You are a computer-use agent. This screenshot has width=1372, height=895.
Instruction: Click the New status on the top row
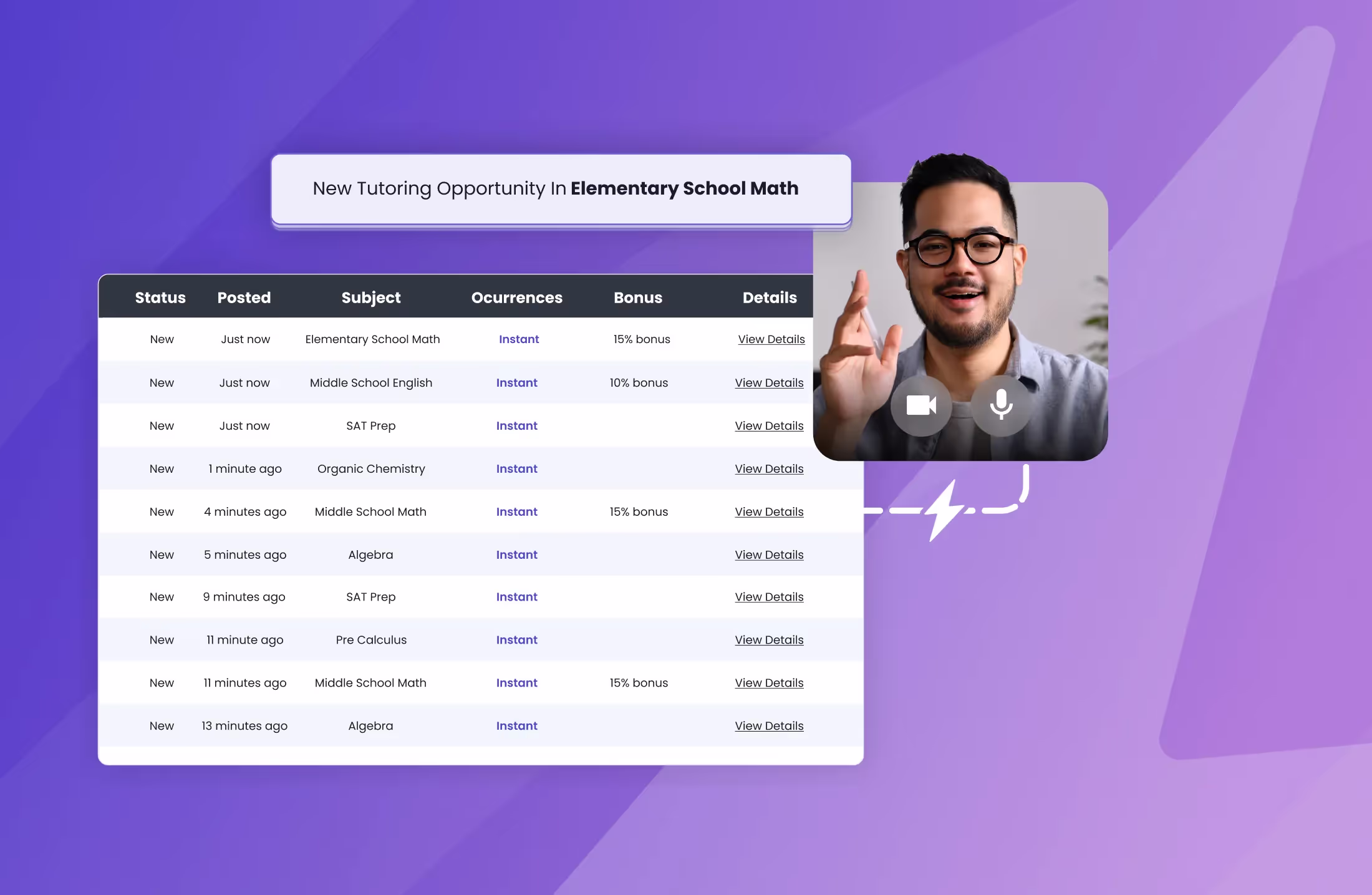point(162,339)
